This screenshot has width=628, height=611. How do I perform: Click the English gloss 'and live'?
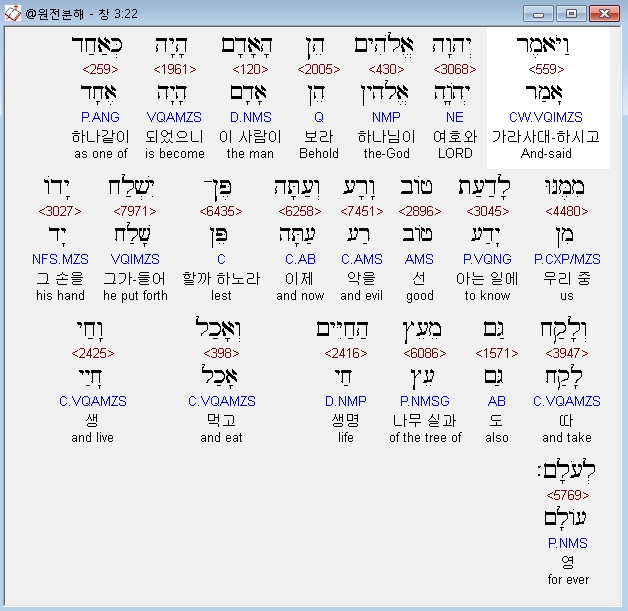[93, 438]
